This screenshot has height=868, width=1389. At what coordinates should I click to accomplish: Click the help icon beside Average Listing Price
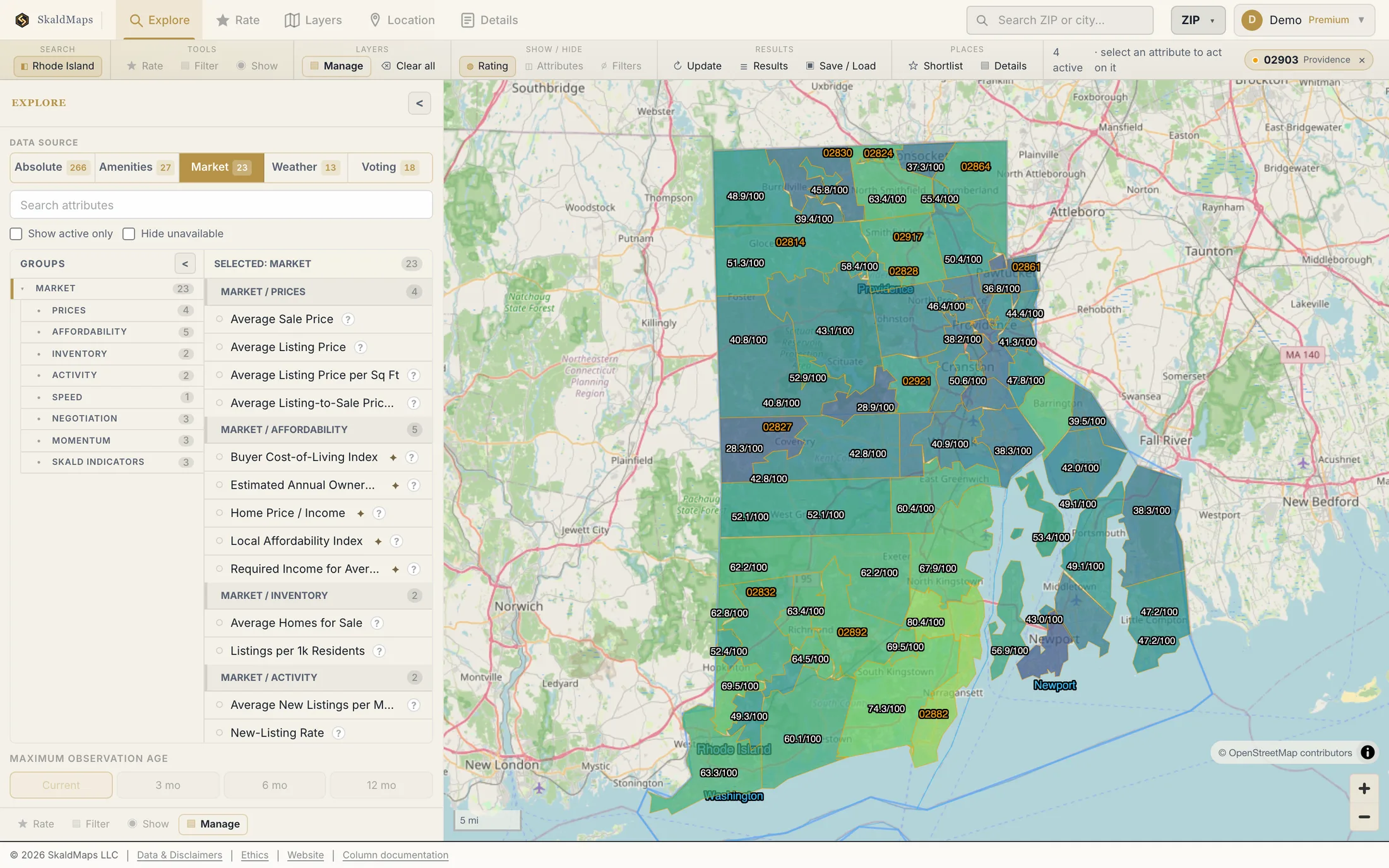tap(360, 347)
